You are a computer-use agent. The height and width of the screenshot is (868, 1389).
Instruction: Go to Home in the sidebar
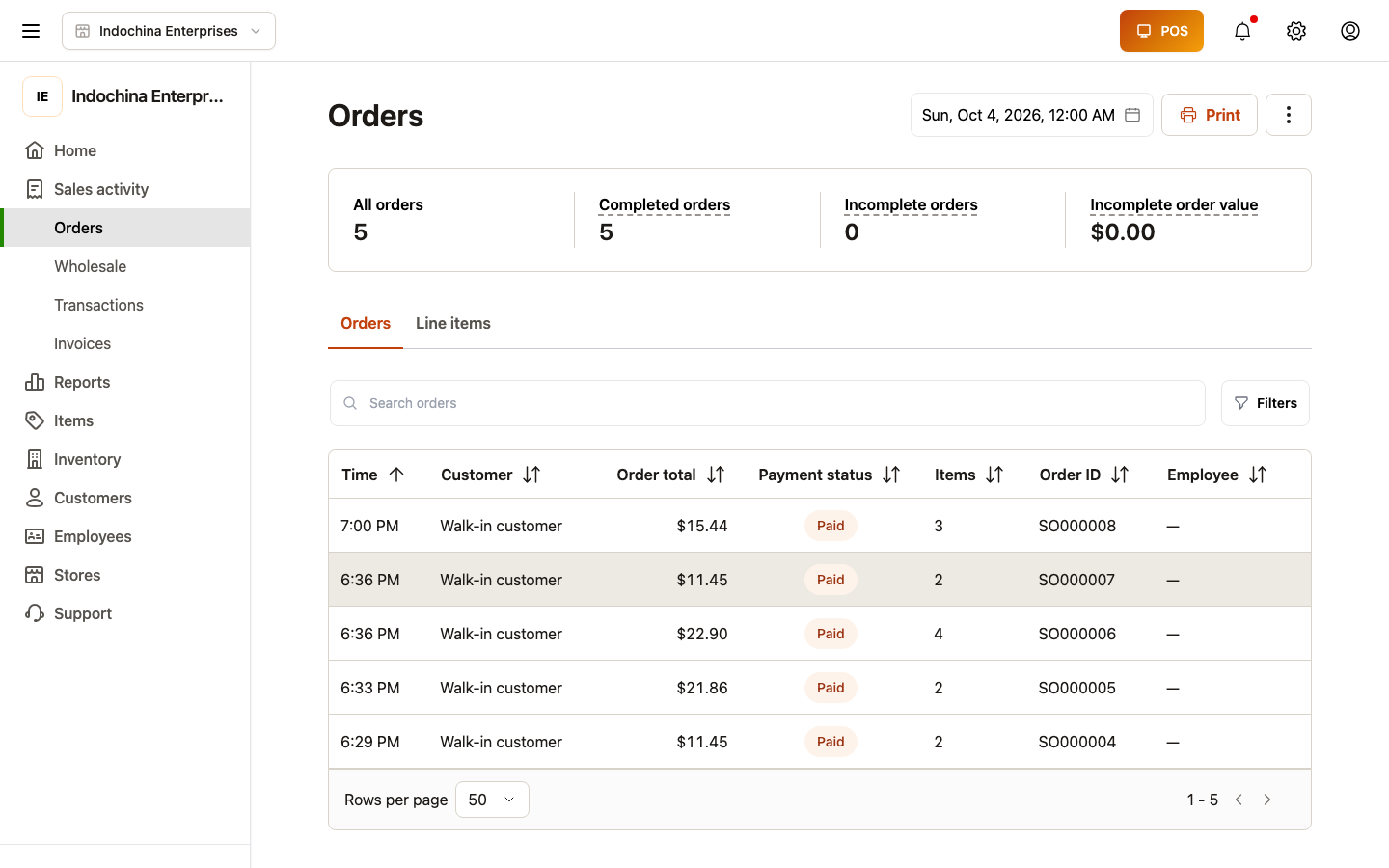(125, 150)
